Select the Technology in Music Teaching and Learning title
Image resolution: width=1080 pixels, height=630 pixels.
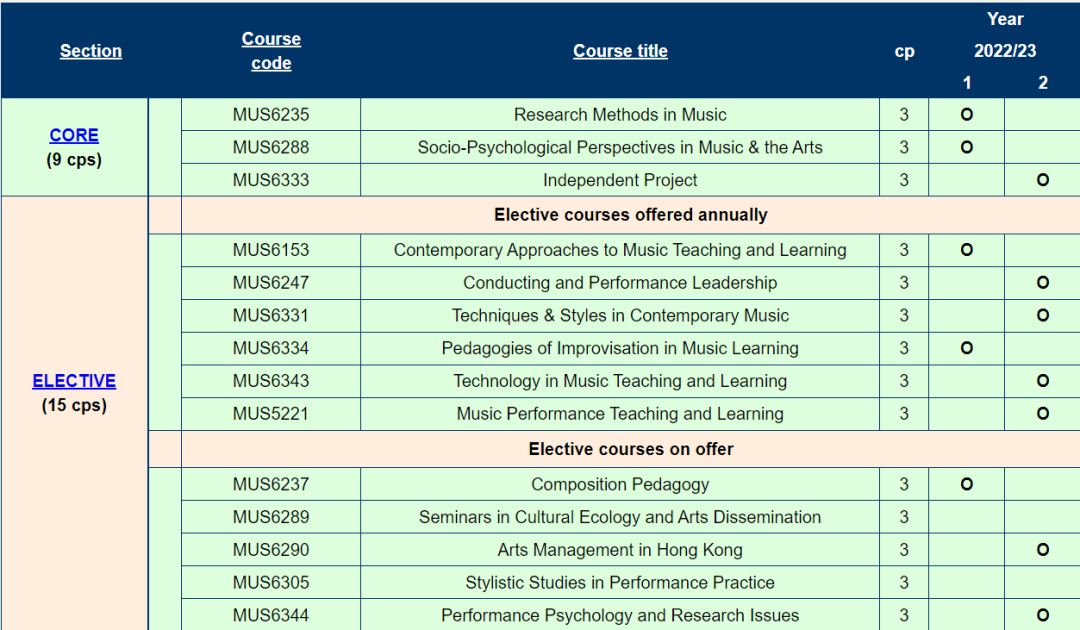[620, 381]
